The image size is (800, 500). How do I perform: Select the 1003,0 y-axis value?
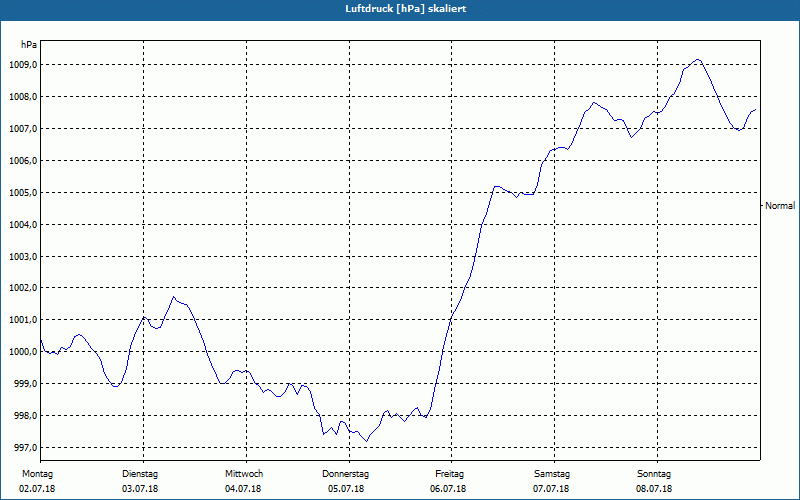coord(23,257)
